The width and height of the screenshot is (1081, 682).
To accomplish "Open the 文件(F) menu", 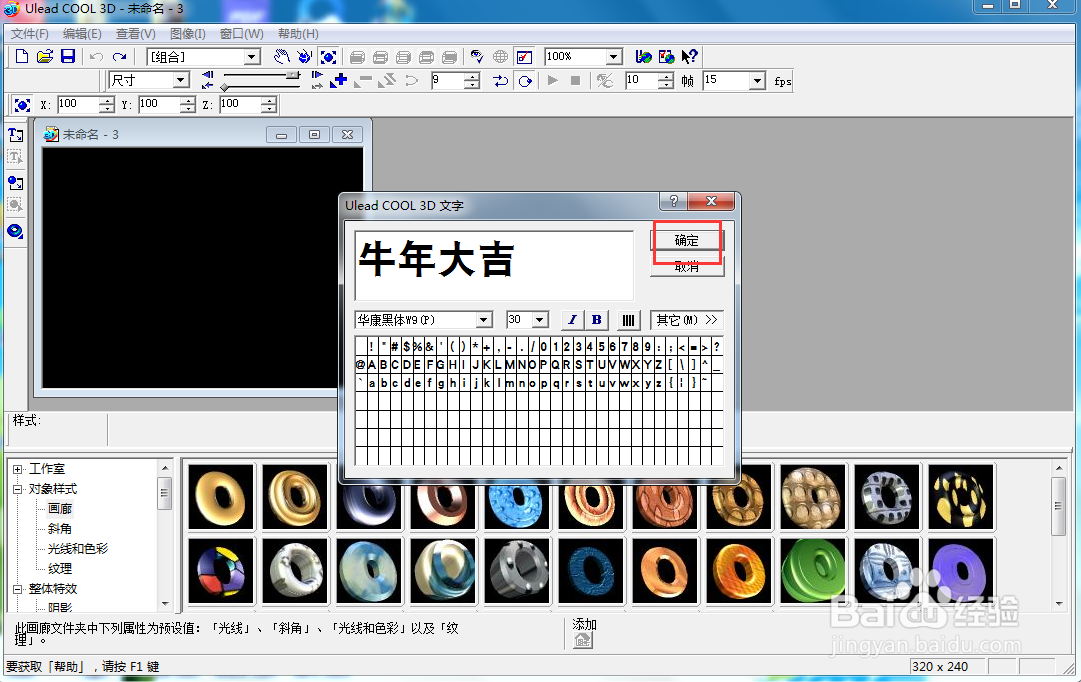I will pos(30,34).
